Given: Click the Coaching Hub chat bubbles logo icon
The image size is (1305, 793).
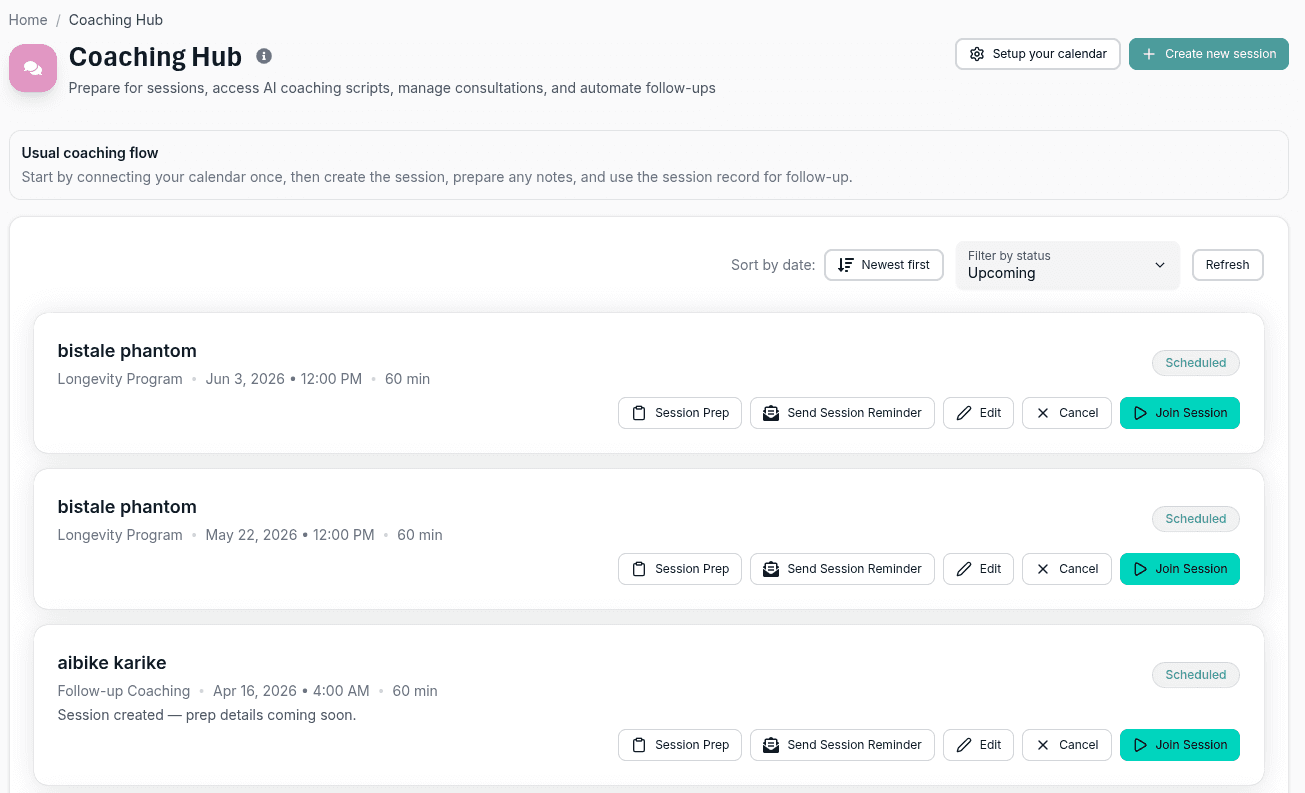Looking at the screenshot, I should [x=33, y=68].
